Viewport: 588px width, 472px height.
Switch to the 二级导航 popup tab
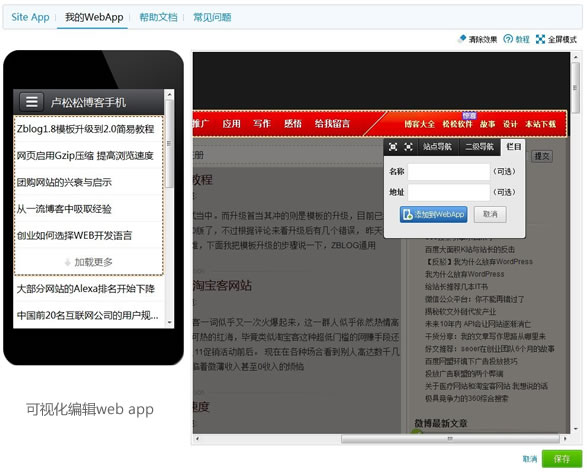pos(479,147)
